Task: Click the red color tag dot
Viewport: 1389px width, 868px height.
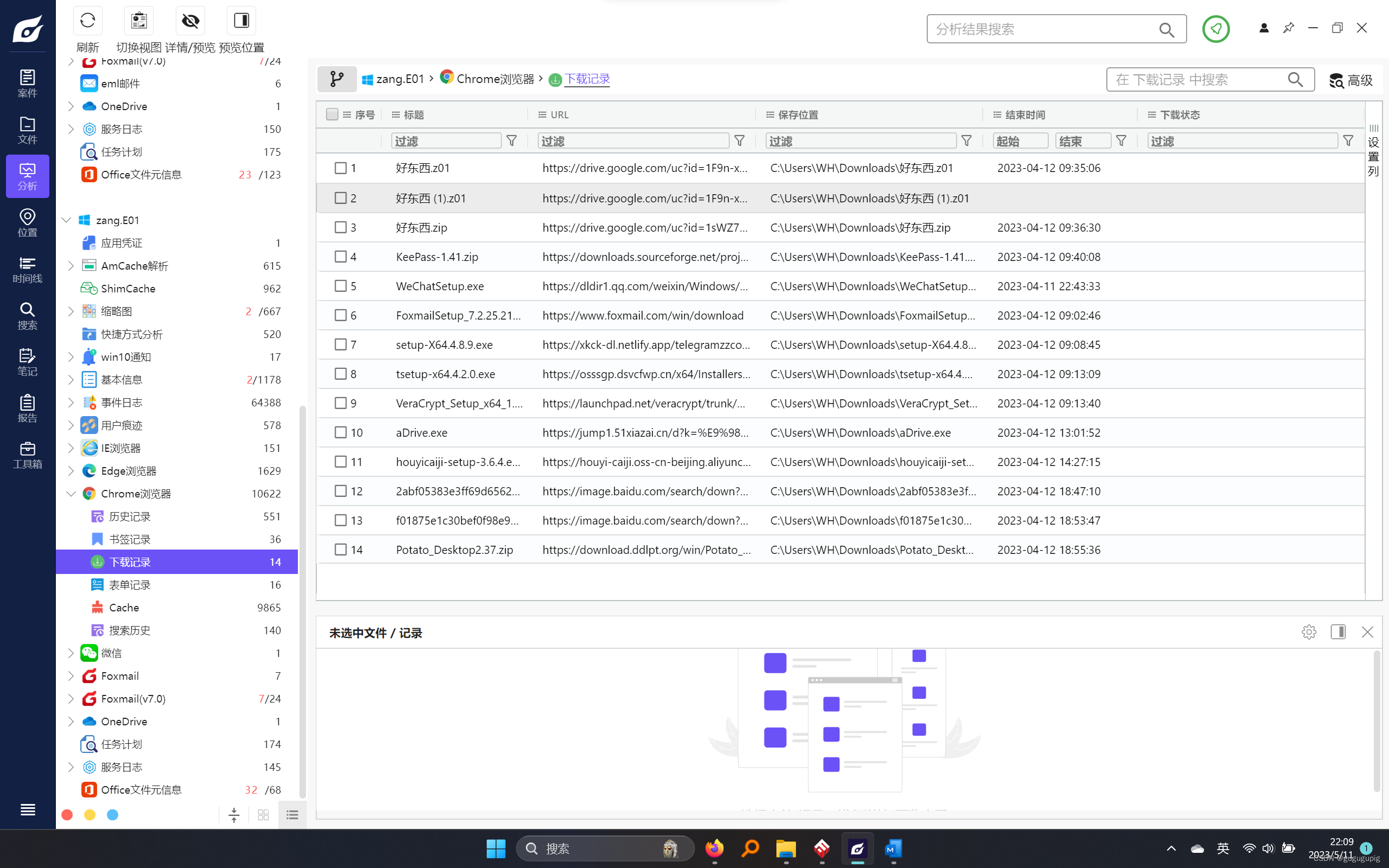Action: click(67, 815)
